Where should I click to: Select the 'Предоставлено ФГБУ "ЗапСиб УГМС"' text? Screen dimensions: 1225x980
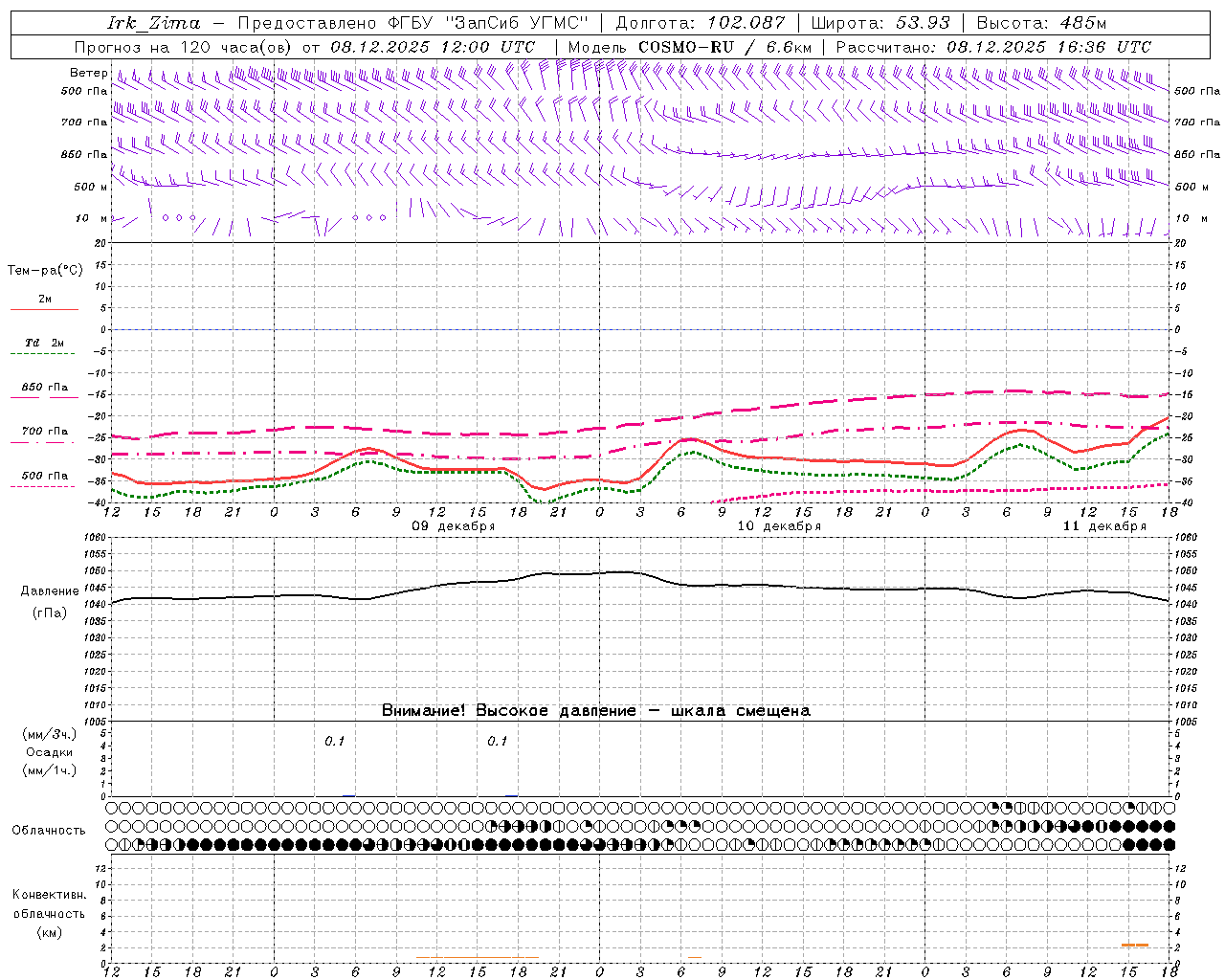412,23
